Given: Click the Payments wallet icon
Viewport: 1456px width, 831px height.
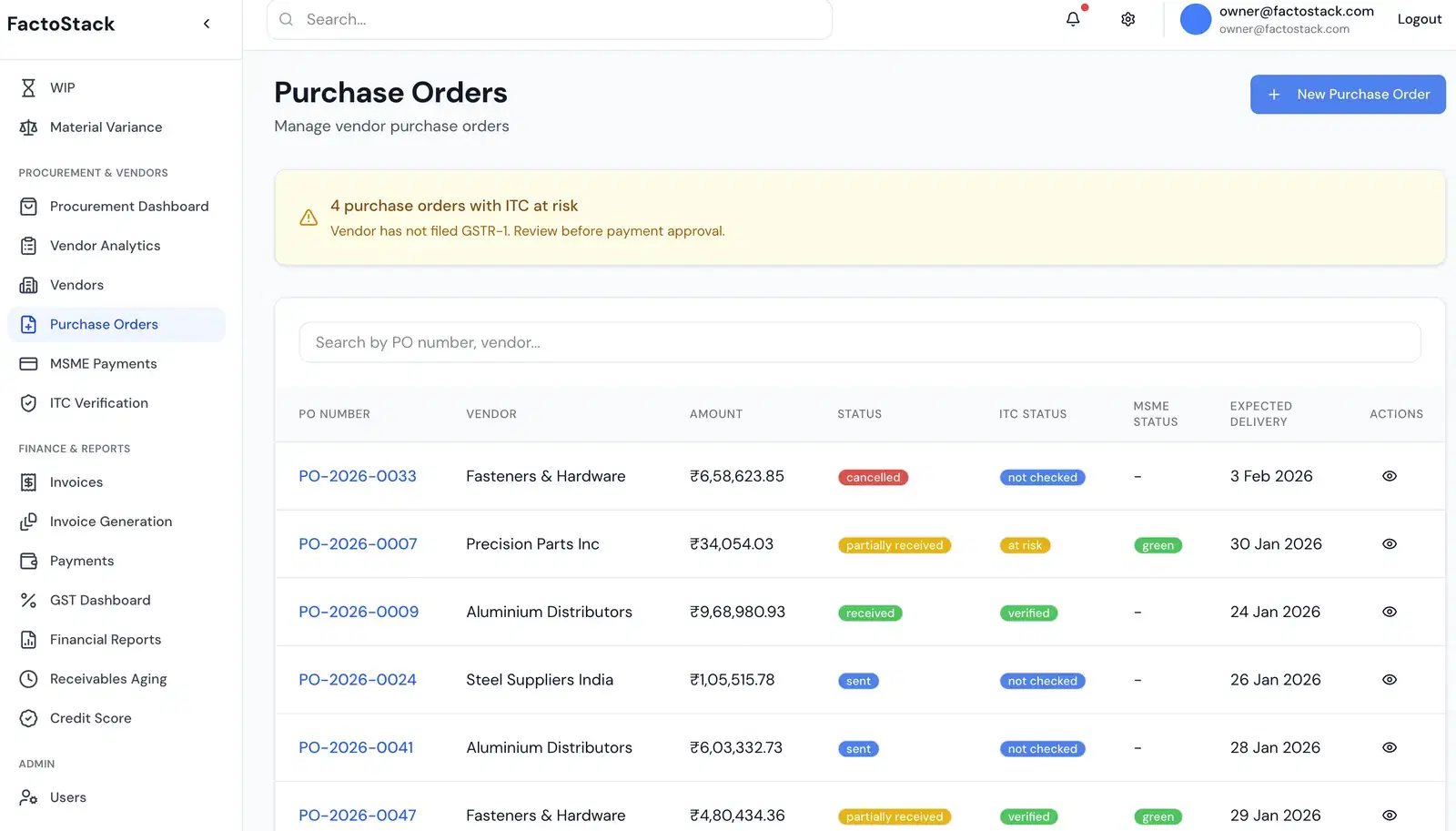Looking at the screenshot, I should click(28, 561).
